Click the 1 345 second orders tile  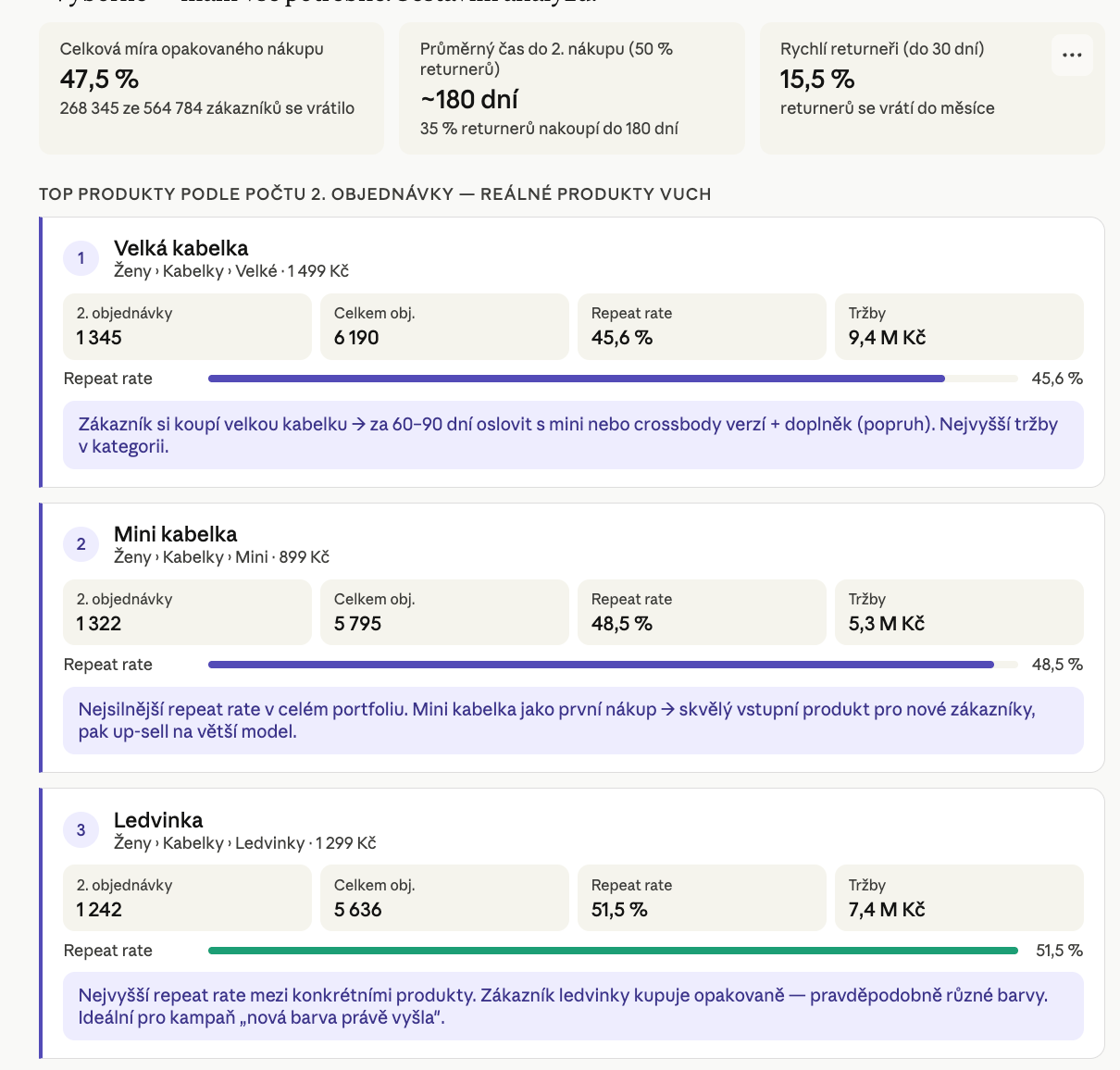pyautogui.click(x=187, y=327)
